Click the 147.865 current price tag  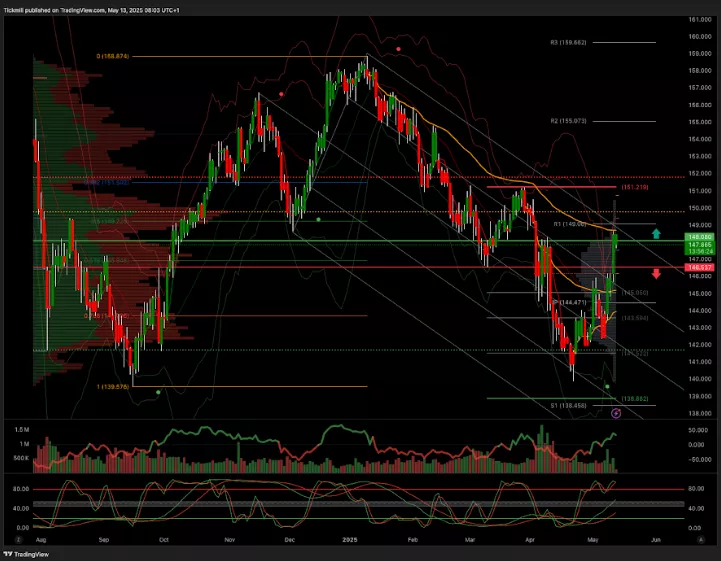(699, 244)
